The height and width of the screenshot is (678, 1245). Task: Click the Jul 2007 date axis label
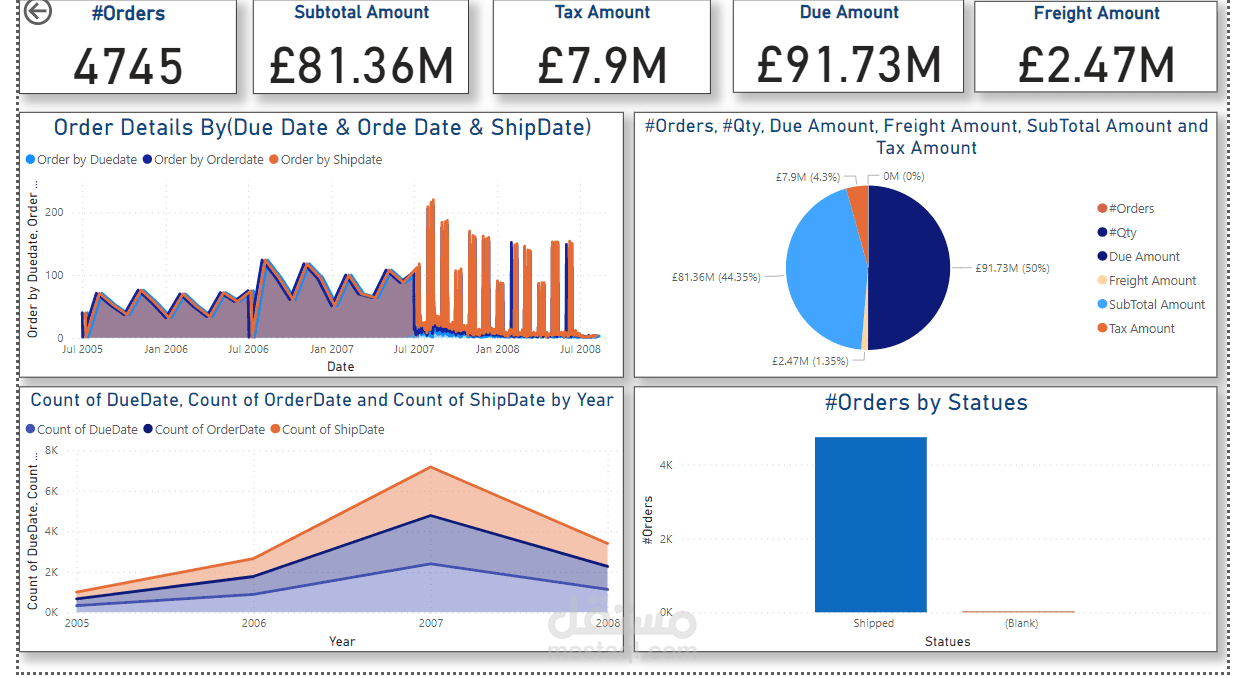point(414,350)
